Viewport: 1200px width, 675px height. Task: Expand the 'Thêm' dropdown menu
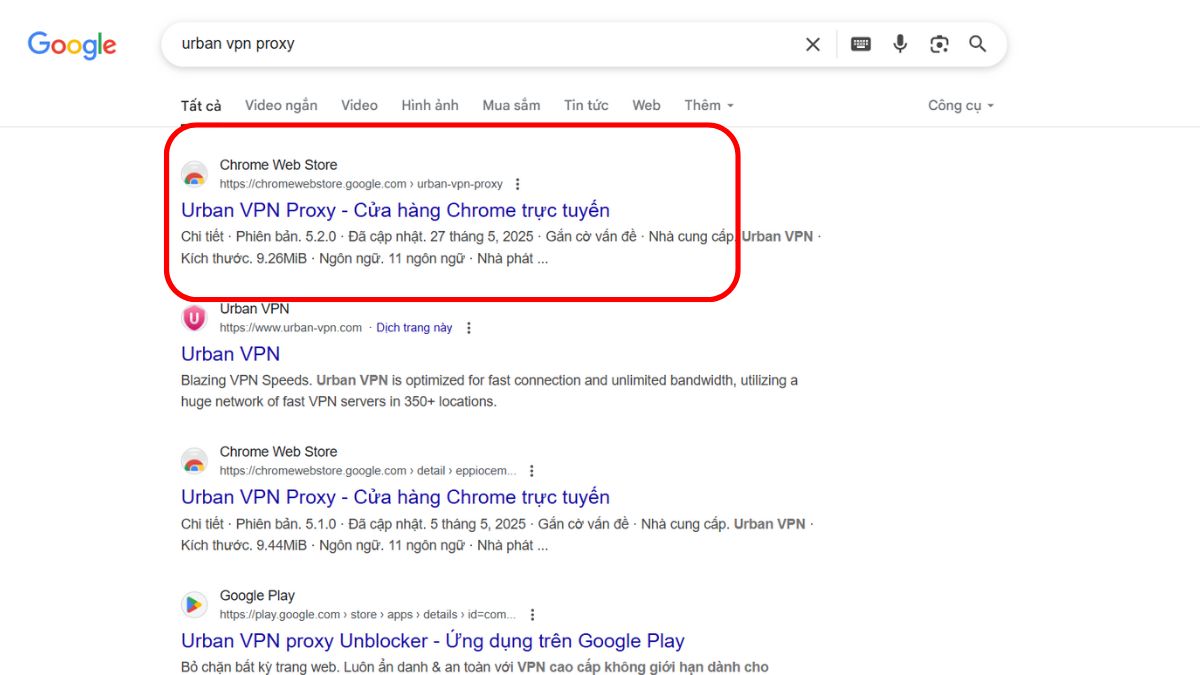pyautogui.click(x=709, y=105)
